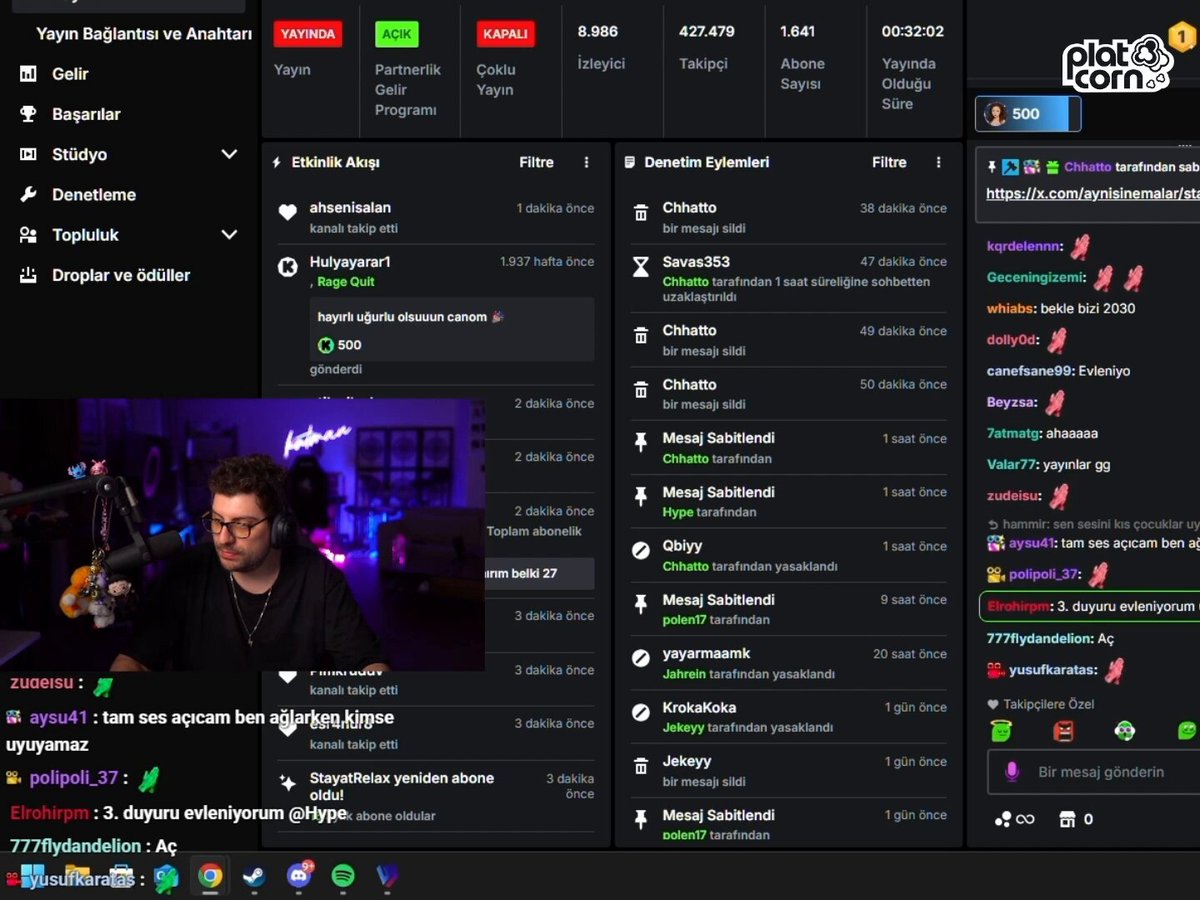Expand the Stüdyo menu chevron
Viewport: 1200px width, 900px height.
point(229,154)
